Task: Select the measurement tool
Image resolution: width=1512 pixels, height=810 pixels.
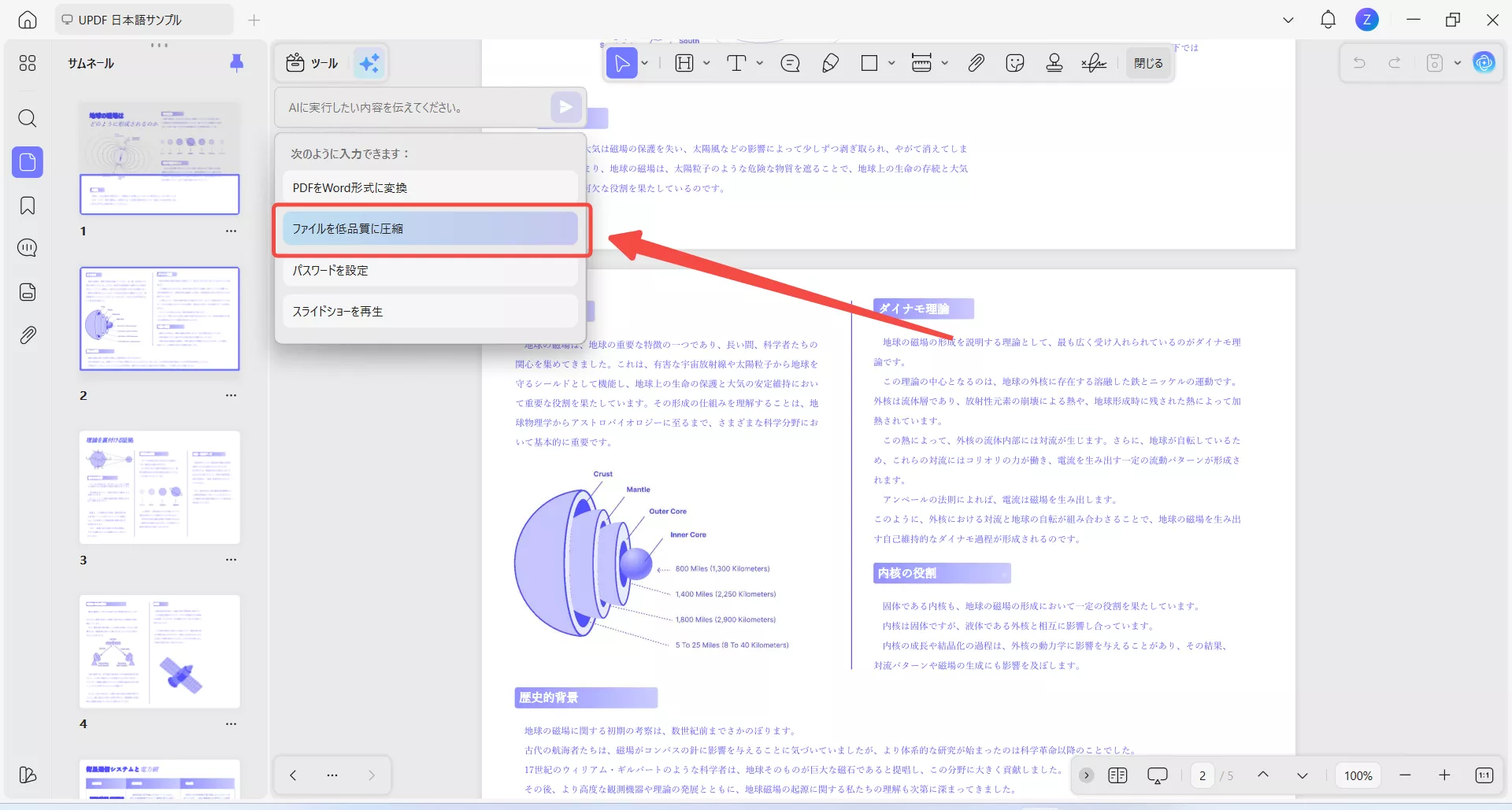Action: point(921,63)
